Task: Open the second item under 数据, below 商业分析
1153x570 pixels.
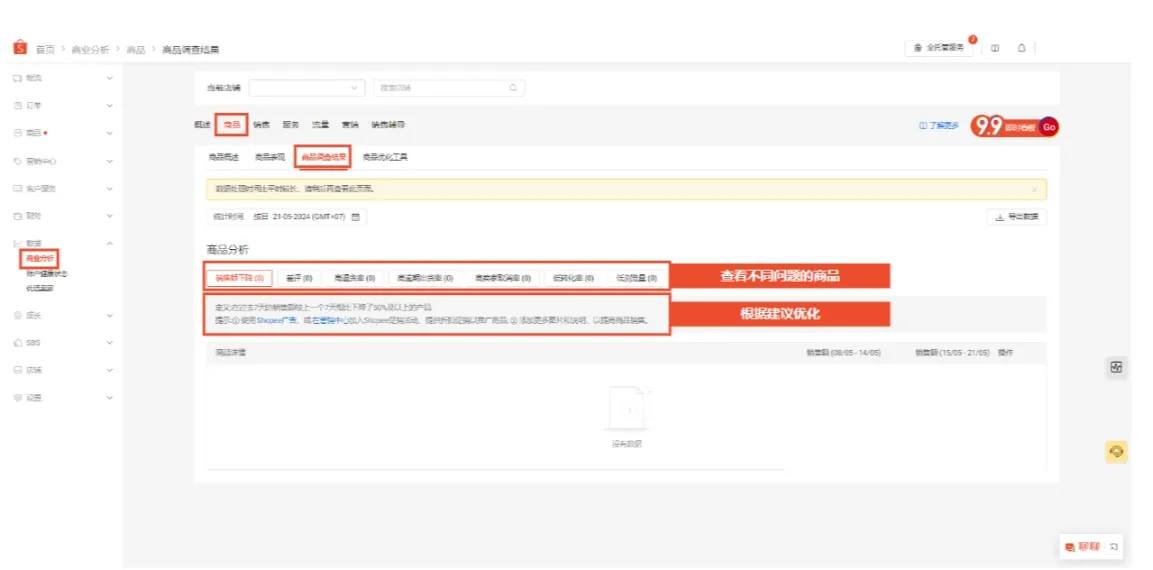Action: click(46, 274)
